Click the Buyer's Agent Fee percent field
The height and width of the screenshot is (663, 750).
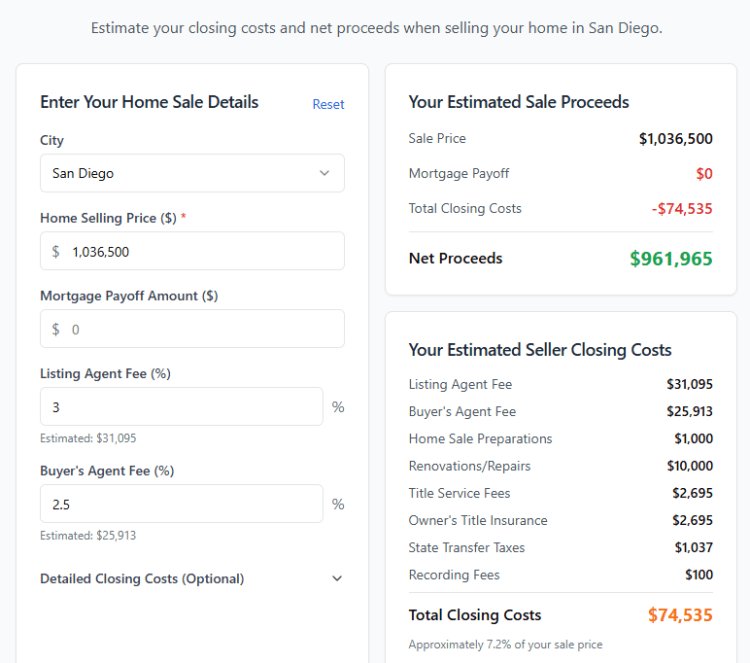pos(182,504)
